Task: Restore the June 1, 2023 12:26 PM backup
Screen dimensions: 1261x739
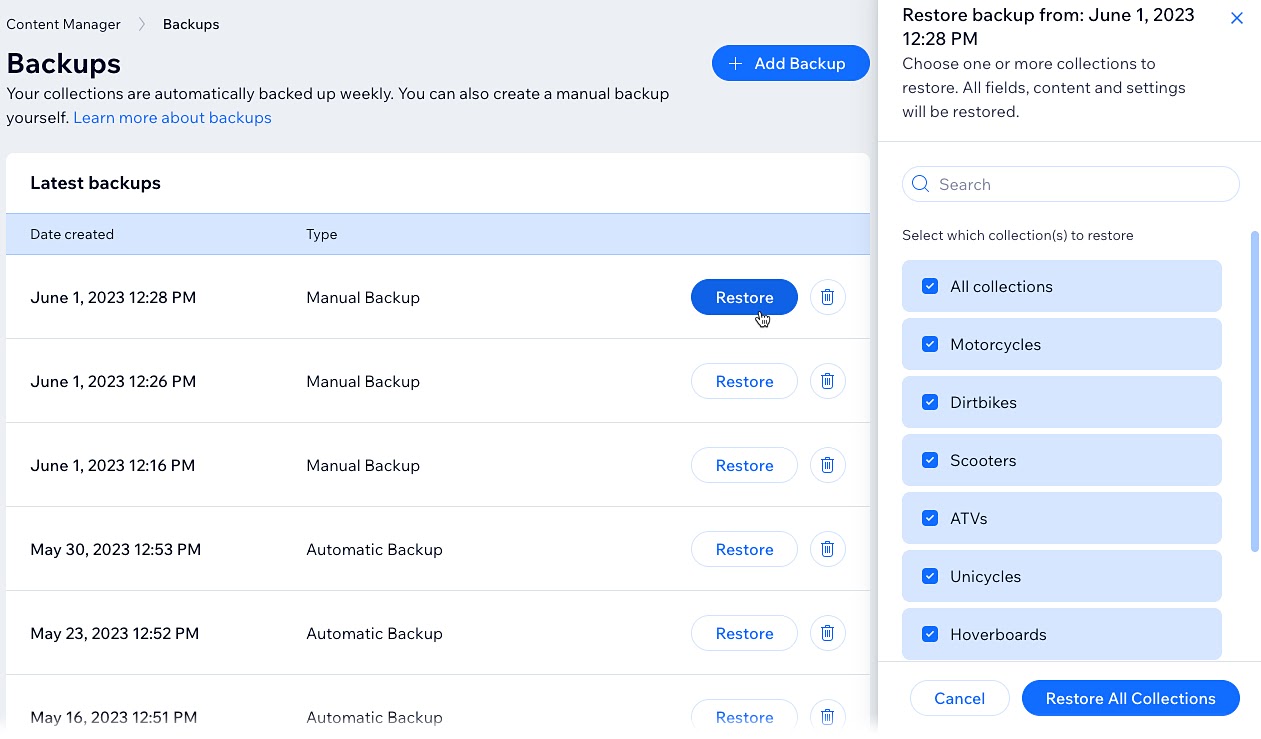Action: 744,380
